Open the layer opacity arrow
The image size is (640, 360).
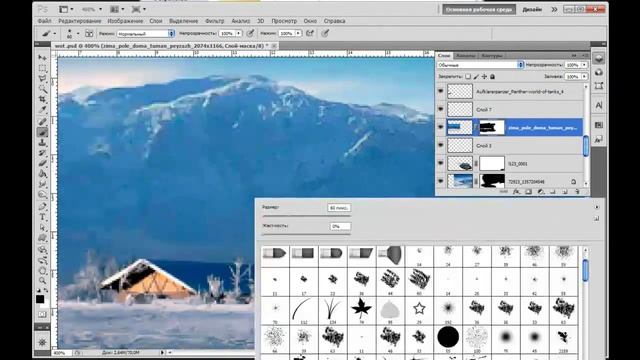point(584,65)
